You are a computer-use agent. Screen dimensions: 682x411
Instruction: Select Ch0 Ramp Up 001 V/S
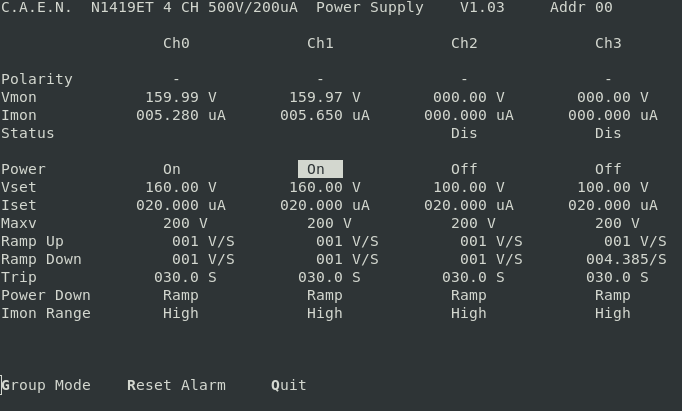click(203, 241)
